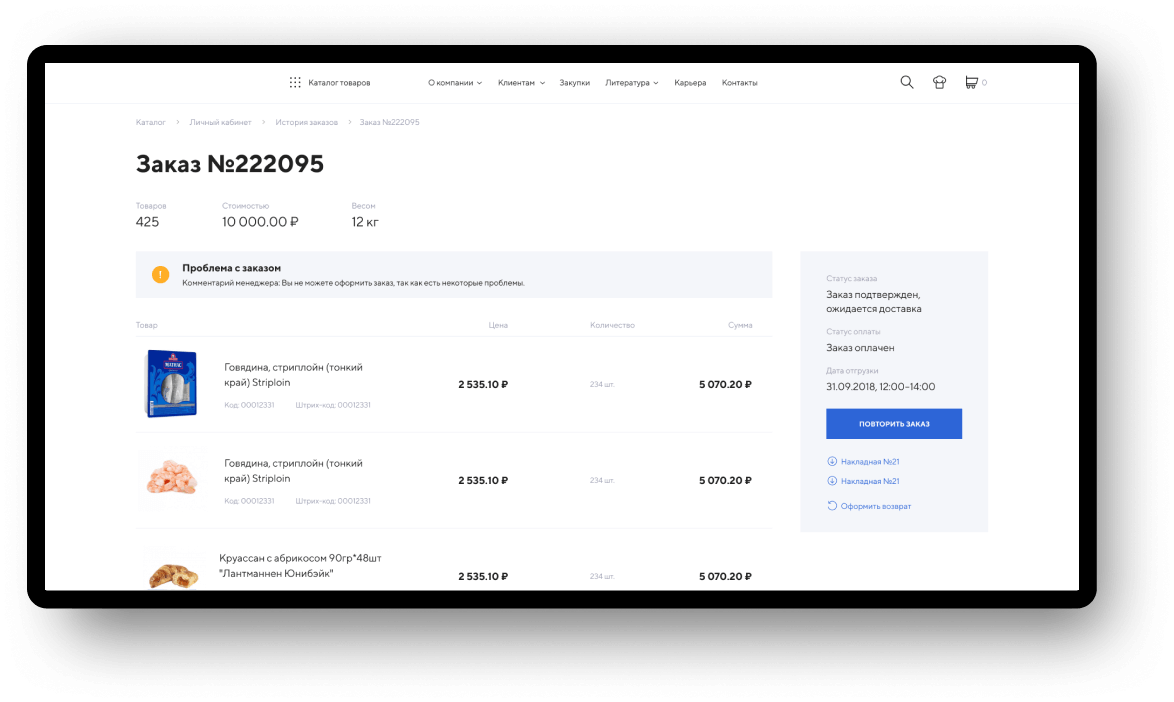Click download icon of second Накладная №21
The image size is (1174, 702).
(832, 480)
